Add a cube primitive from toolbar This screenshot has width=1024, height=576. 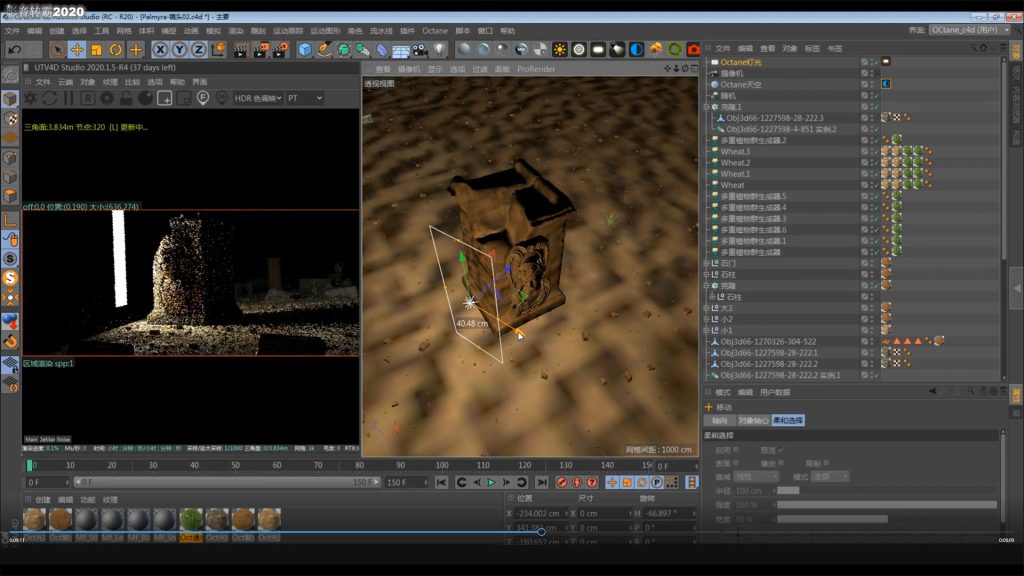305,49
